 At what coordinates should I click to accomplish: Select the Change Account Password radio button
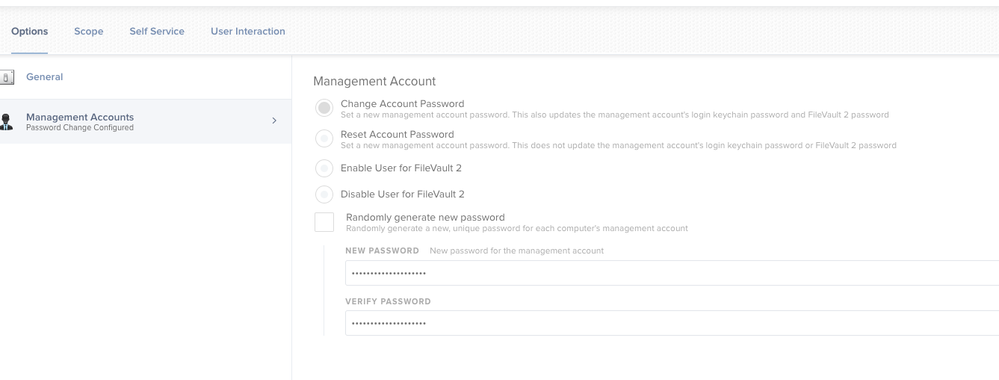click(324, 108)
